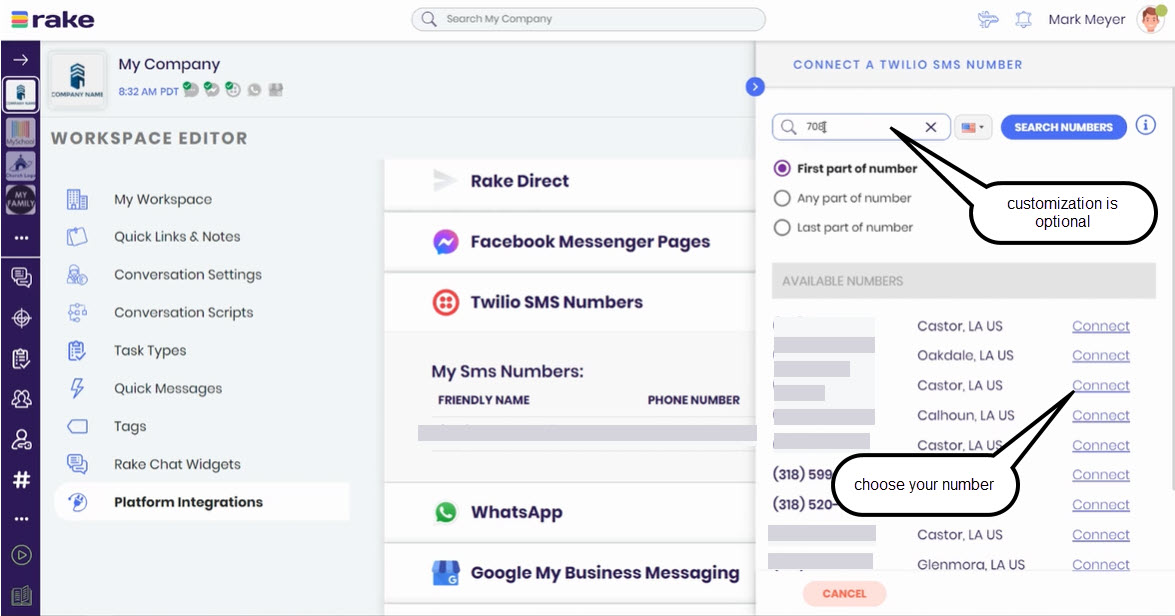Click the Search My Company field
Viewport: 1175px width, 616px height.
588,19
